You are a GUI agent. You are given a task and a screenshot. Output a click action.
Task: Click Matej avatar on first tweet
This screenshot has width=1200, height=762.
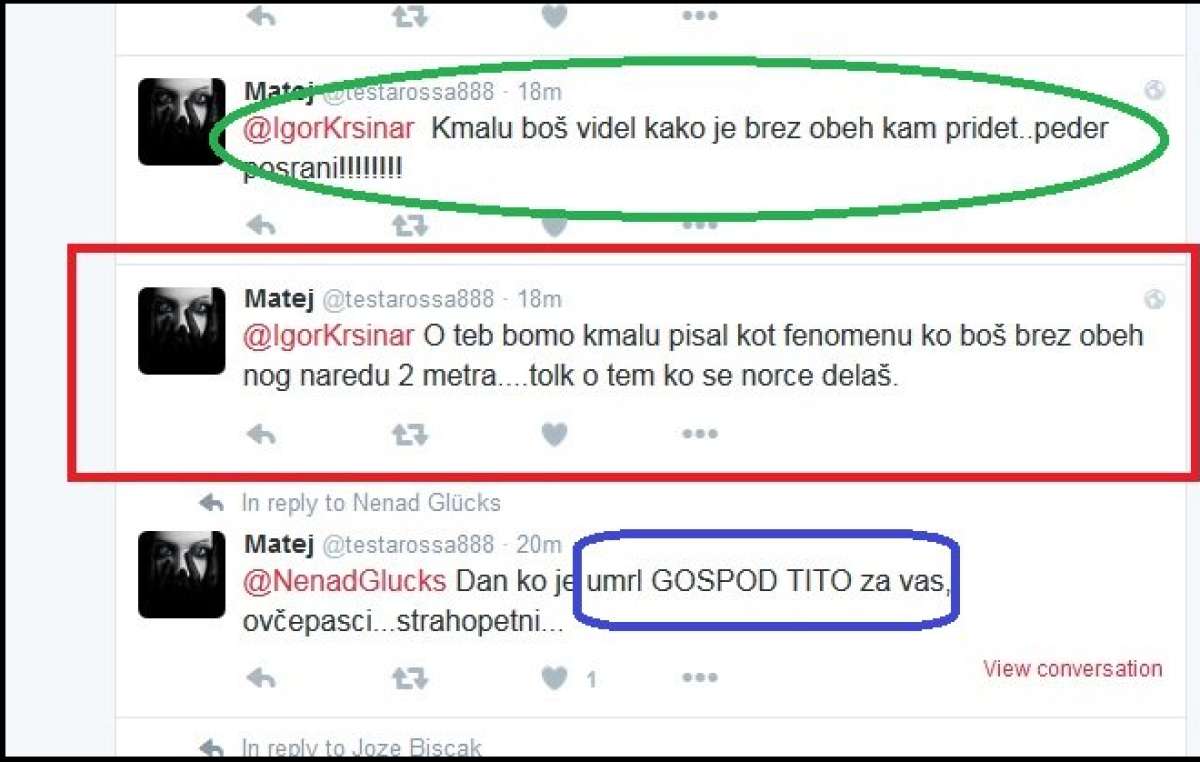pyautogui.click(x=181, y=121)
